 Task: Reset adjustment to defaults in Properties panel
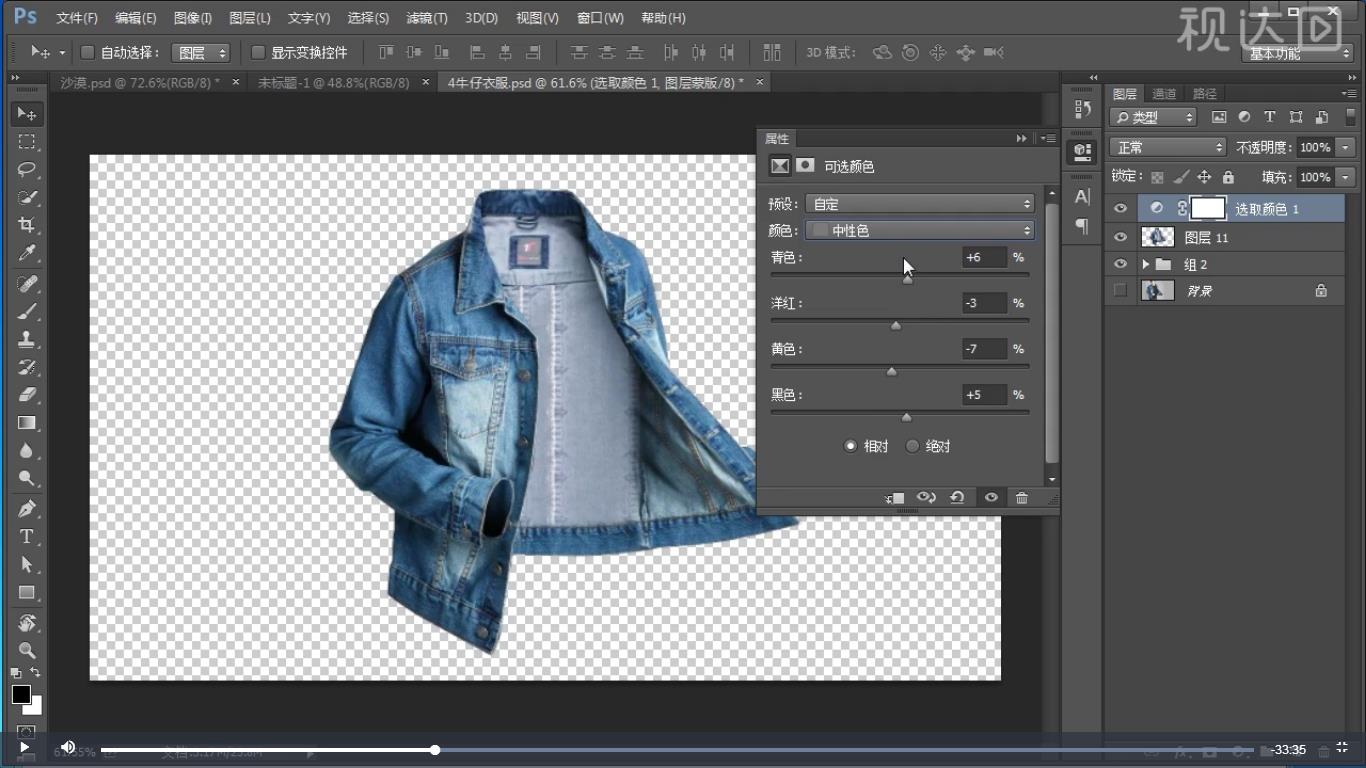coord(957,498)
